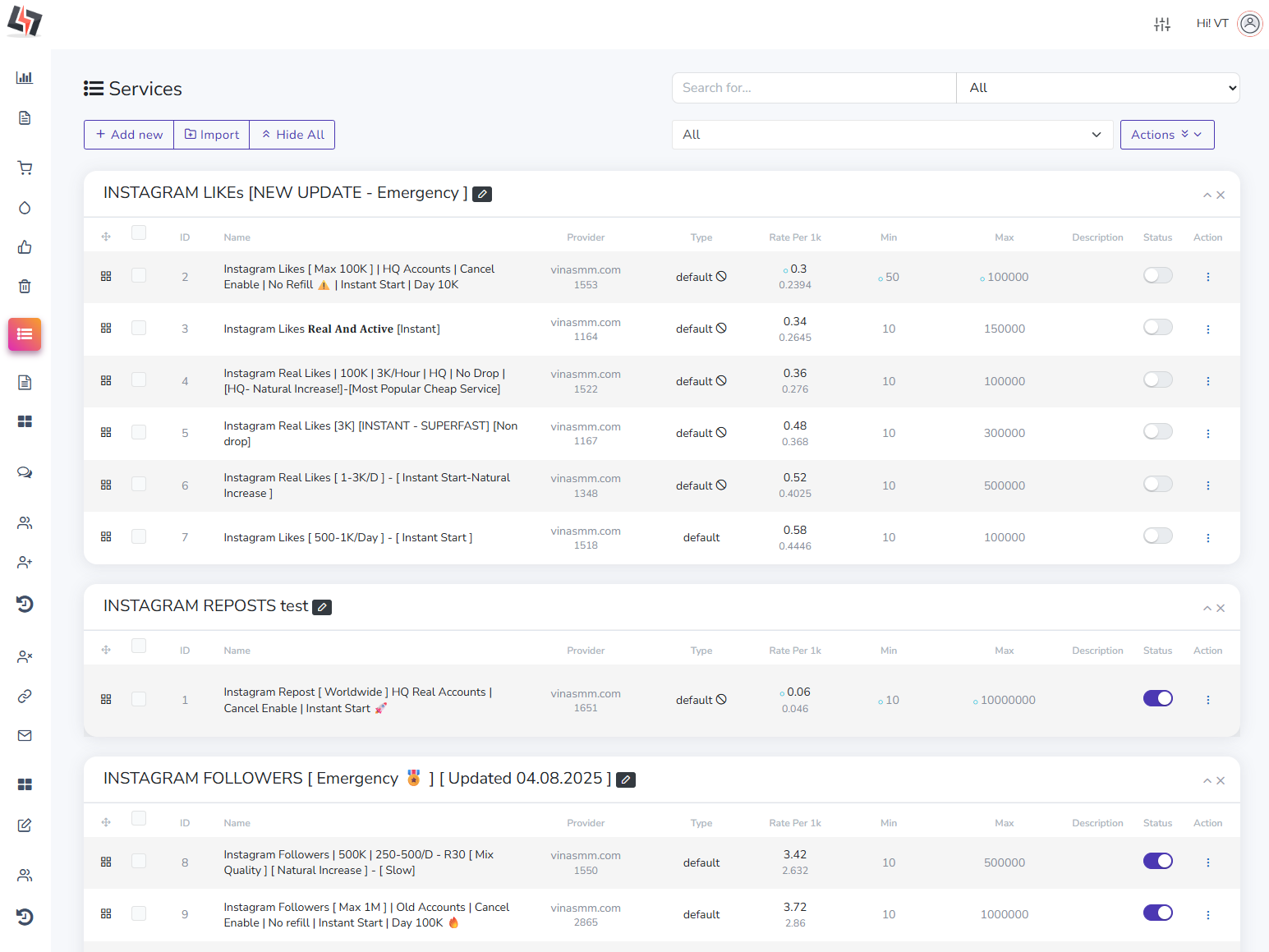
Task: Collapse the INSTAGRAM FOLLOWERS Emergency section
Action: 1207,780
